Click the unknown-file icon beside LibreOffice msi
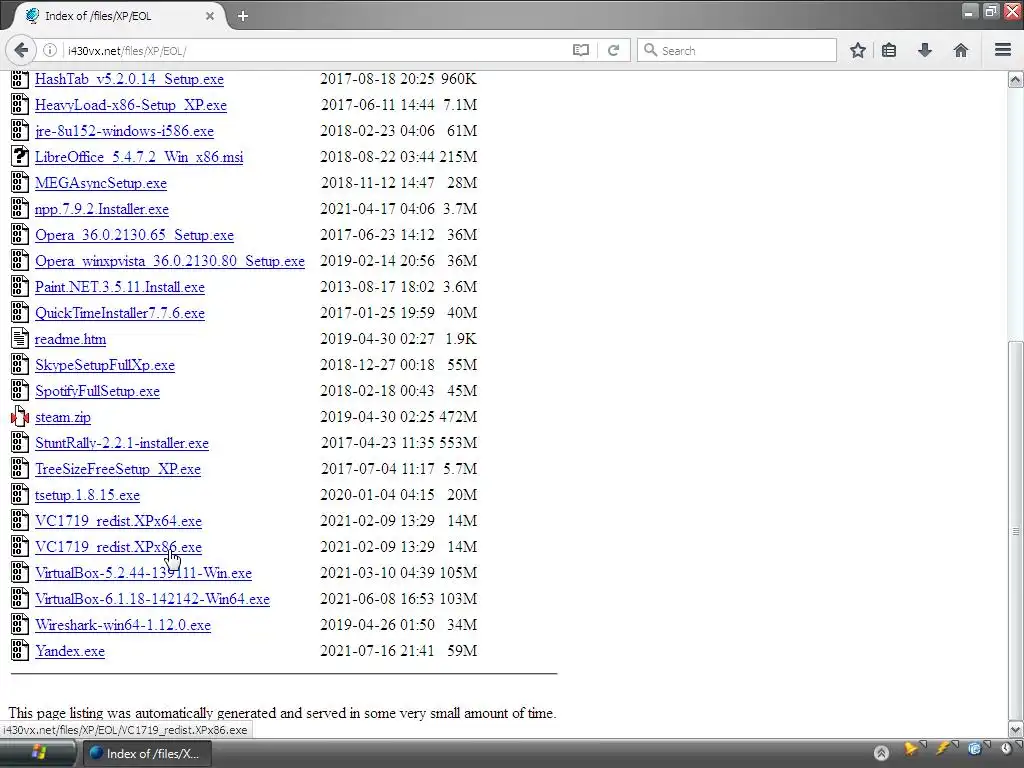Image resolution: width=1024 pixels, height=768 pixels. coord(20,157)
